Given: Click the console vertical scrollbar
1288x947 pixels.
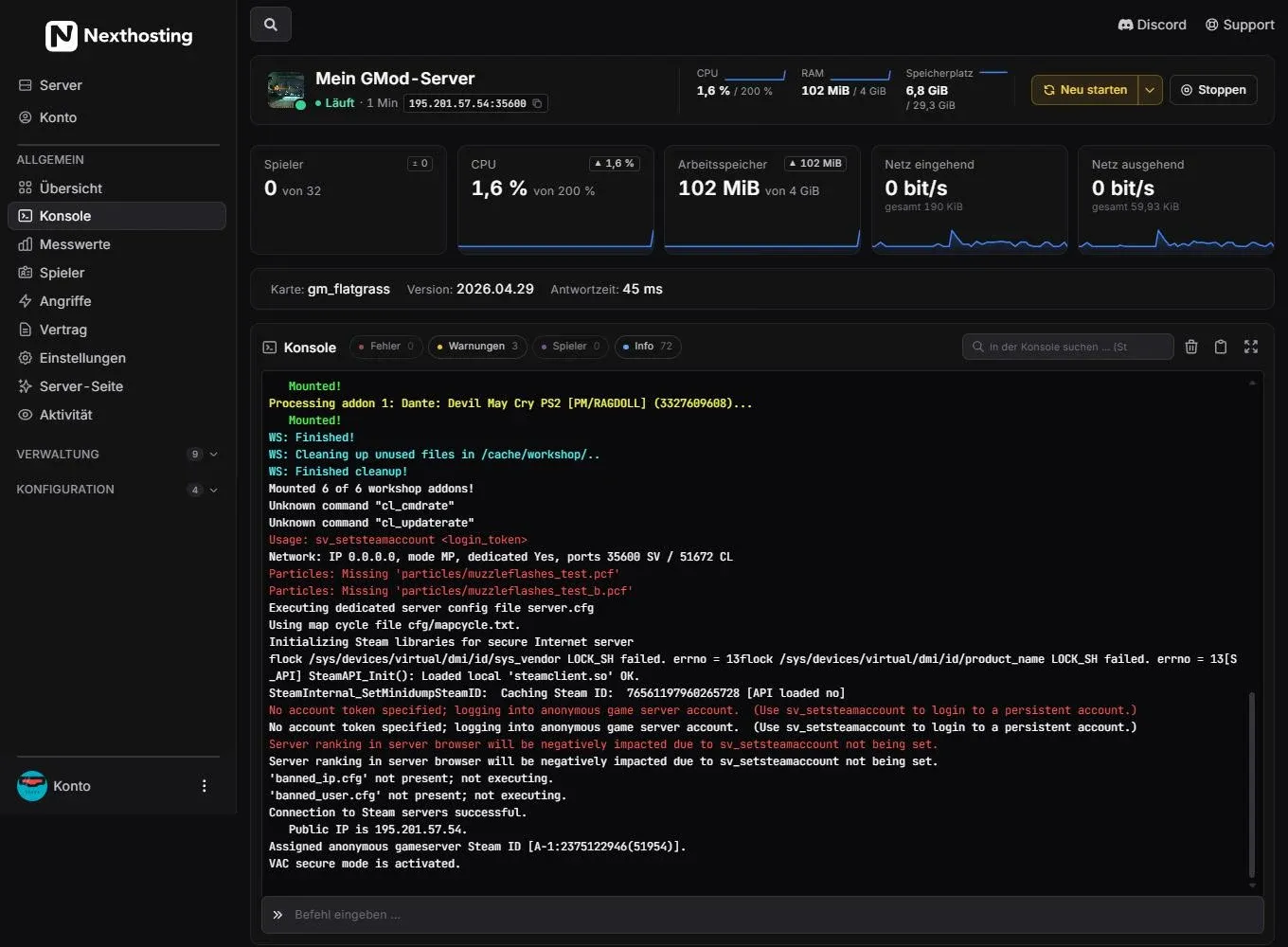Looking at the screenshot, I should point(1252,786).
